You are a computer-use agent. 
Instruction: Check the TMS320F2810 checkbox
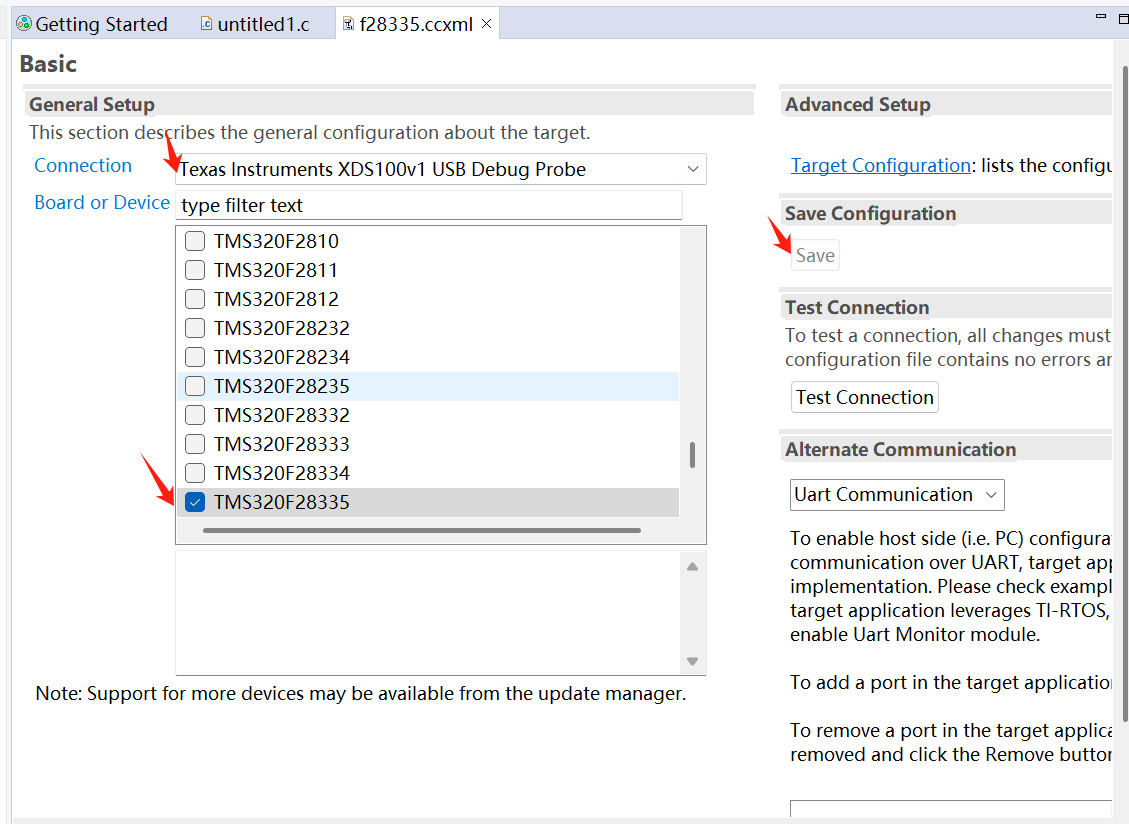(195, 241)
